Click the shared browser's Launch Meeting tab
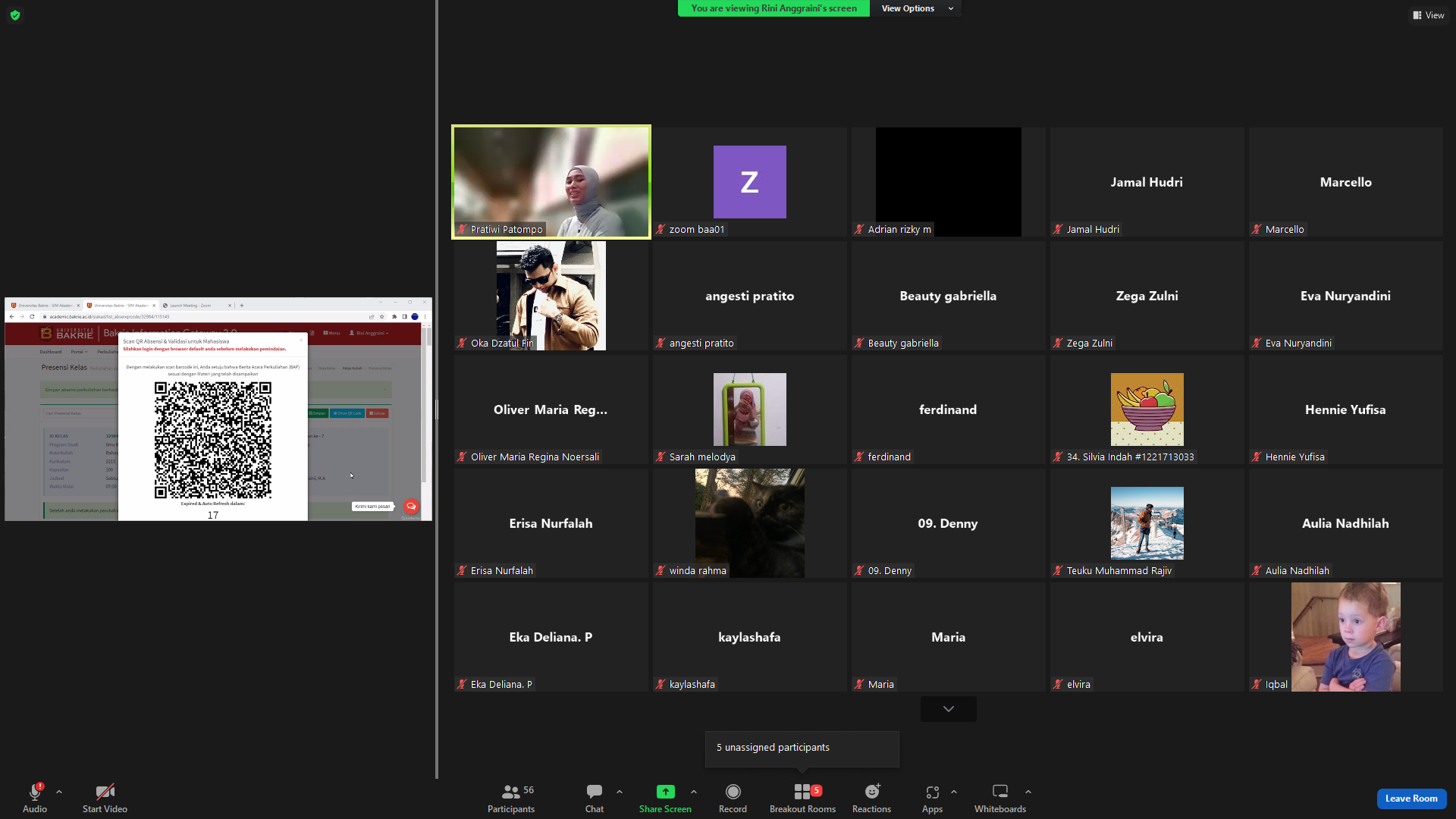Image resolution: width=1456 pixels, height=819 pixels. 197,306
